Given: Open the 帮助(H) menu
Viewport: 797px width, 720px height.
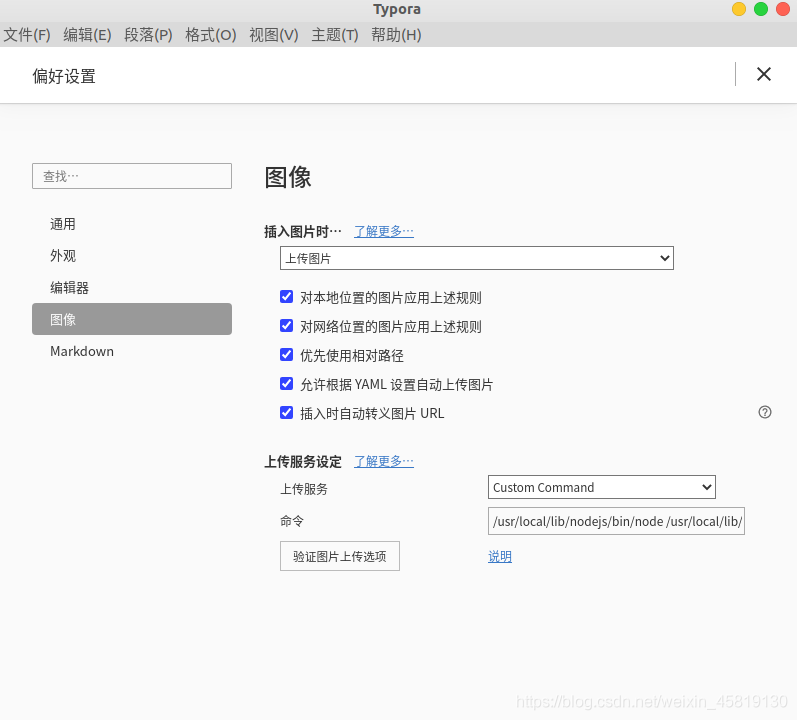Looking at the screenshot, I should (396, 35).
